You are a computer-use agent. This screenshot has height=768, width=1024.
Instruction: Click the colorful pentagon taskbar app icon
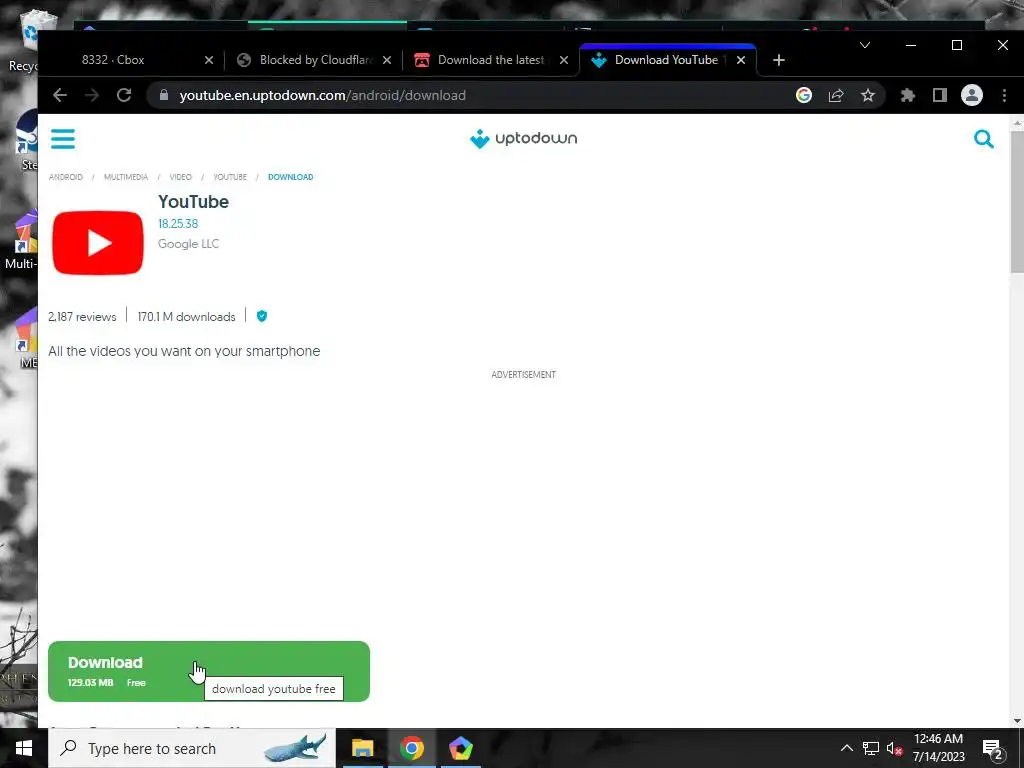461,748
